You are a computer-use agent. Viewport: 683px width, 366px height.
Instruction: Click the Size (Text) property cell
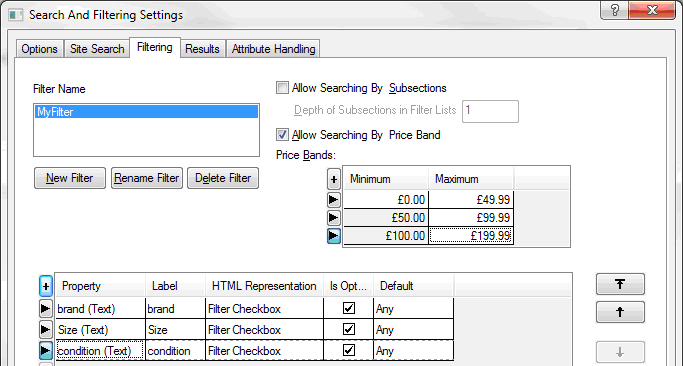coord(101,330)
